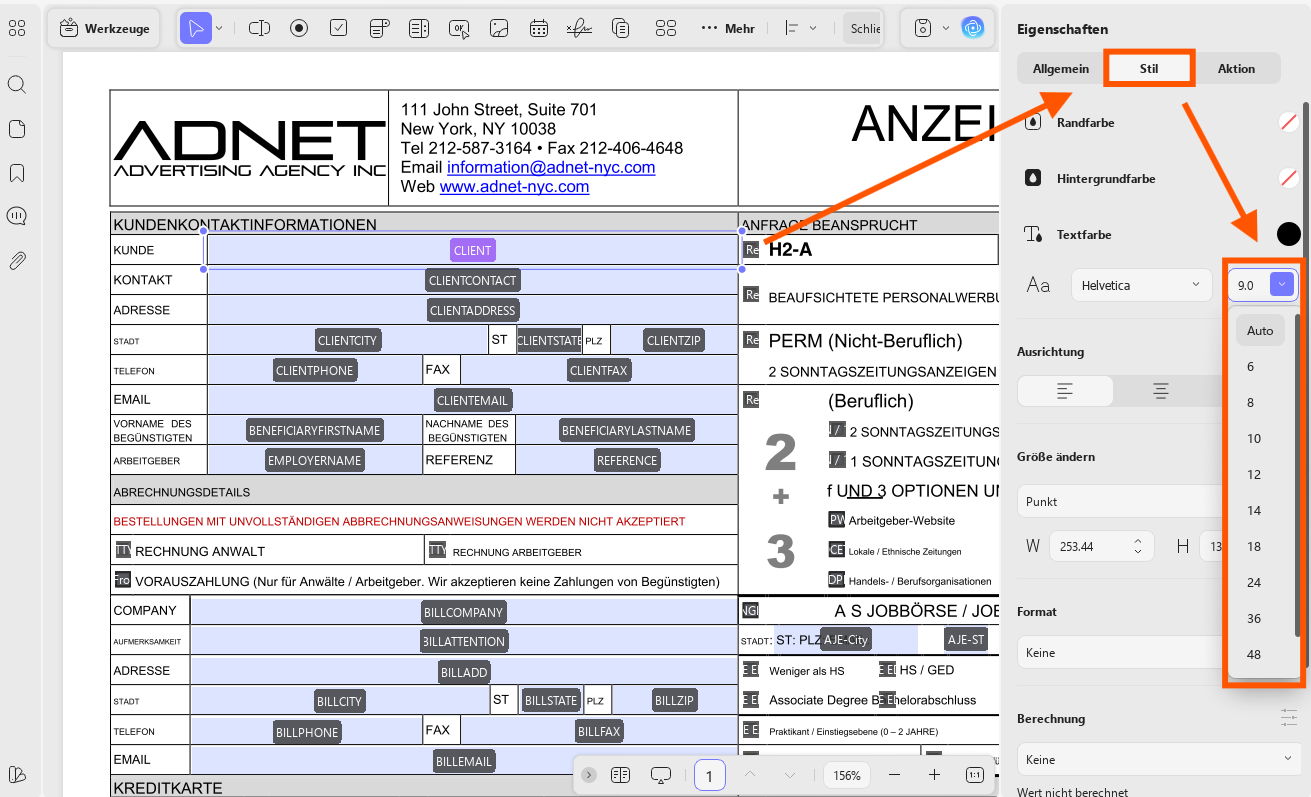Pick font size 12 from list

[1254, 474]
